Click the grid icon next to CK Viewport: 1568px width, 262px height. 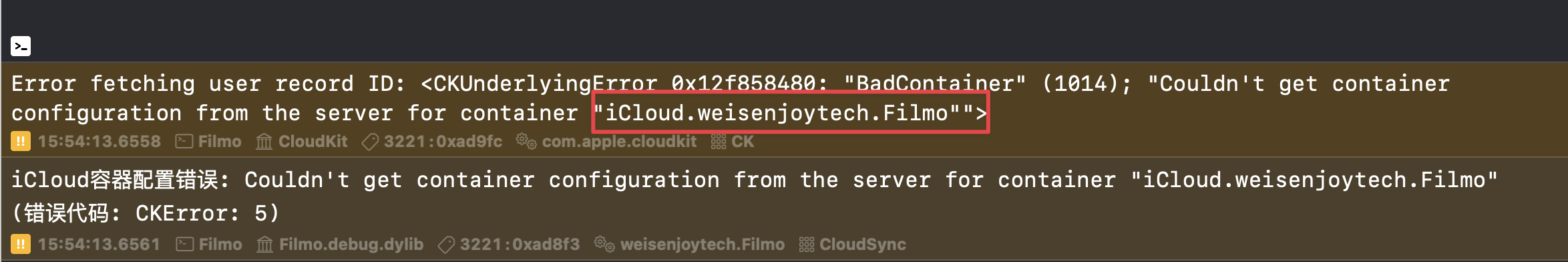coord(719,142)
